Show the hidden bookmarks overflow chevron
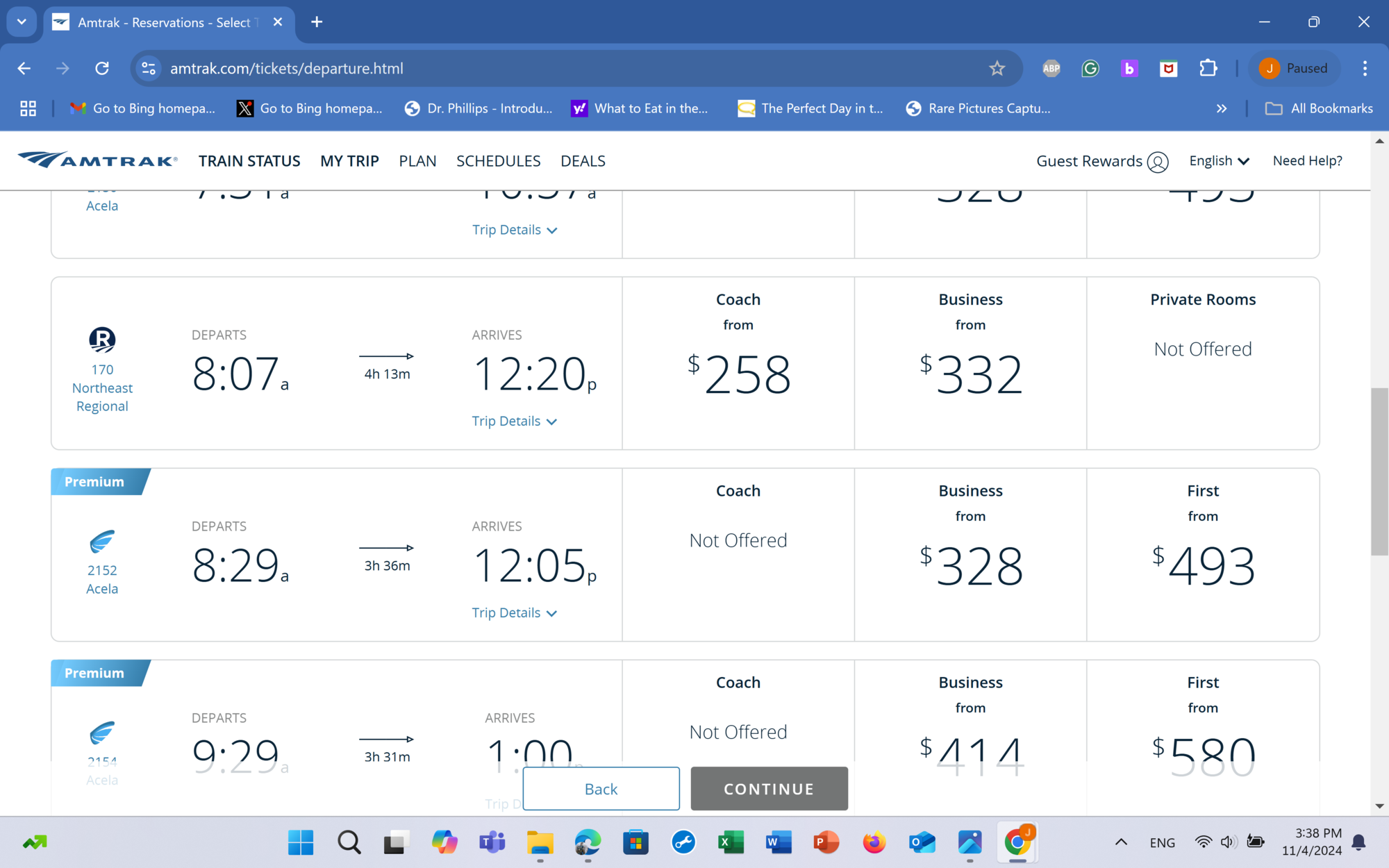1389x868 pixels. (1221, 108)
